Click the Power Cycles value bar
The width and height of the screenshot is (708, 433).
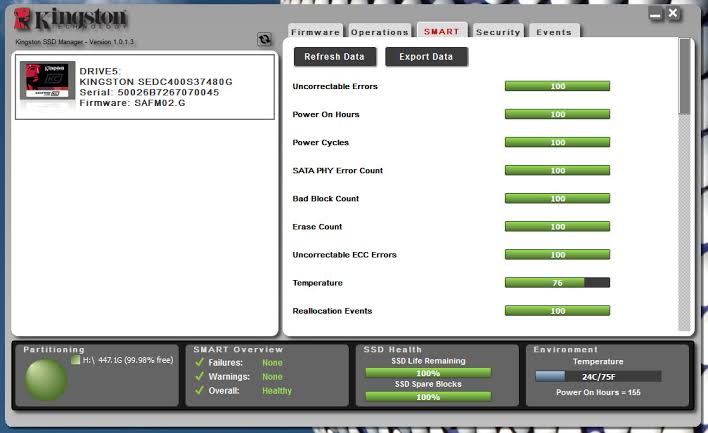(557, 142)
